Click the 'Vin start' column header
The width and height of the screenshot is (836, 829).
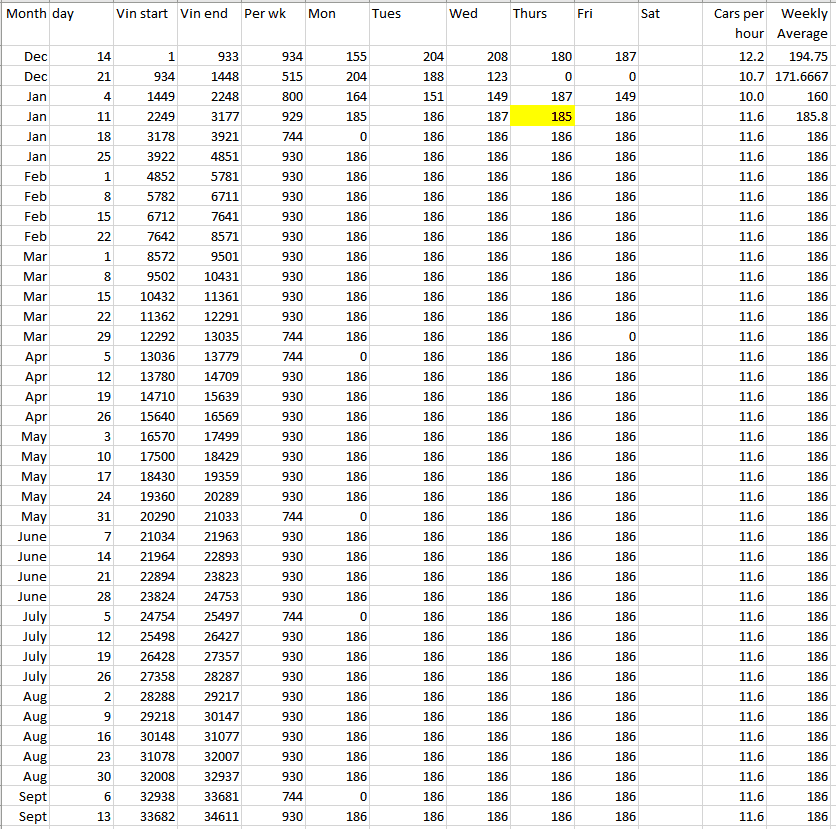point(144,15)
